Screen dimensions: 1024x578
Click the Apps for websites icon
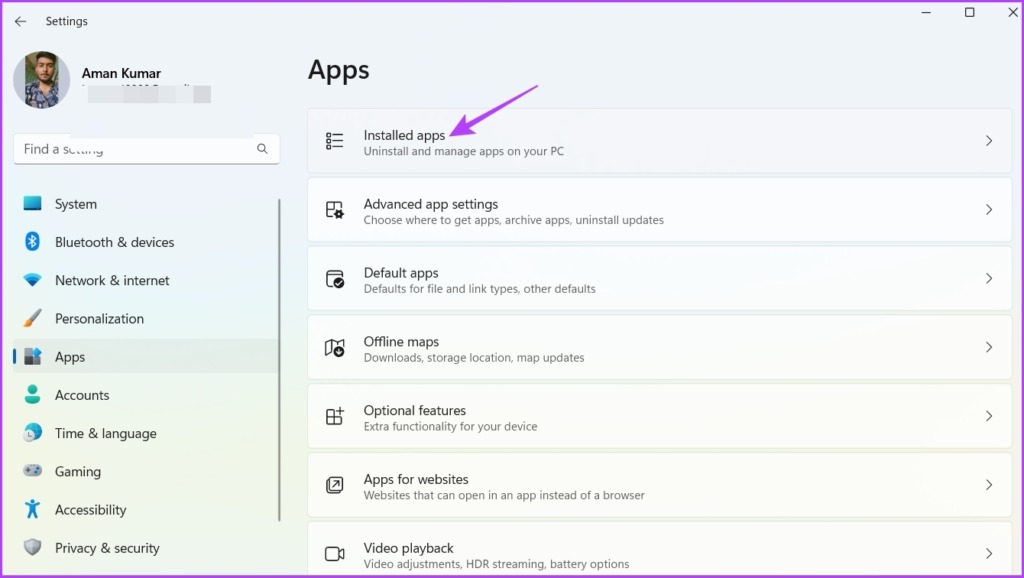(x=333, y=486)
